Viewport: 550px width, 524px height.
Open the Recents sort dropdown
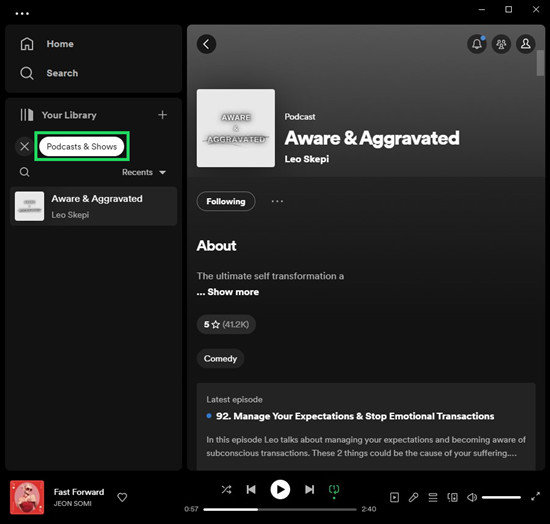click(144, 172)
